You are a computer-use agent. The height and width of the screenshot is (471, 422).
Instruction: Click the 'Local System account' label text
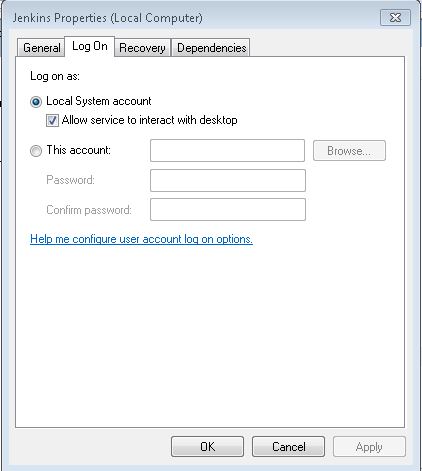[x=99, y=101]
